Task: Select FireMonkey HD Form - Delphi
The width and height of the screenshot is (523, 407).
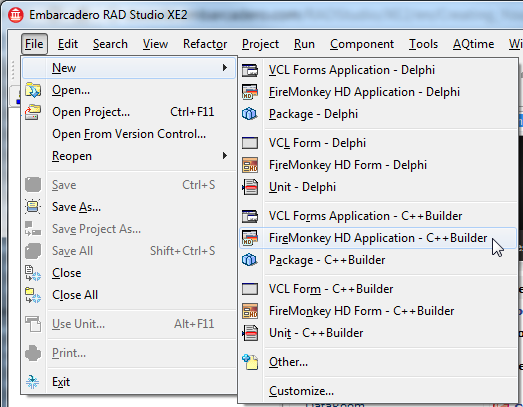Action: coord(378,165)
